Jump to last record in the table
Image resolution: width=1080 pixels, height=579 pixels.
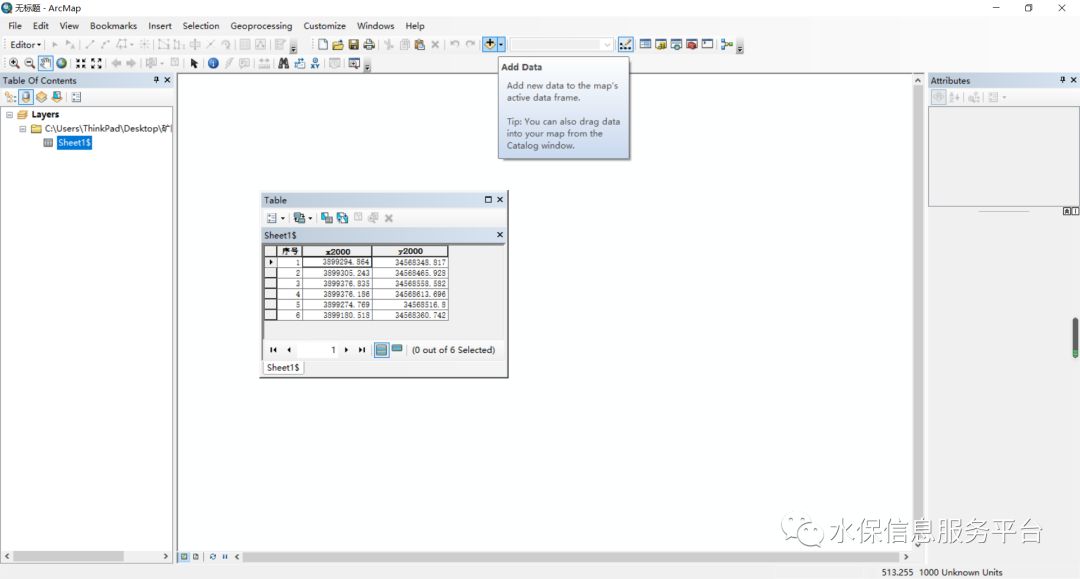362,350
